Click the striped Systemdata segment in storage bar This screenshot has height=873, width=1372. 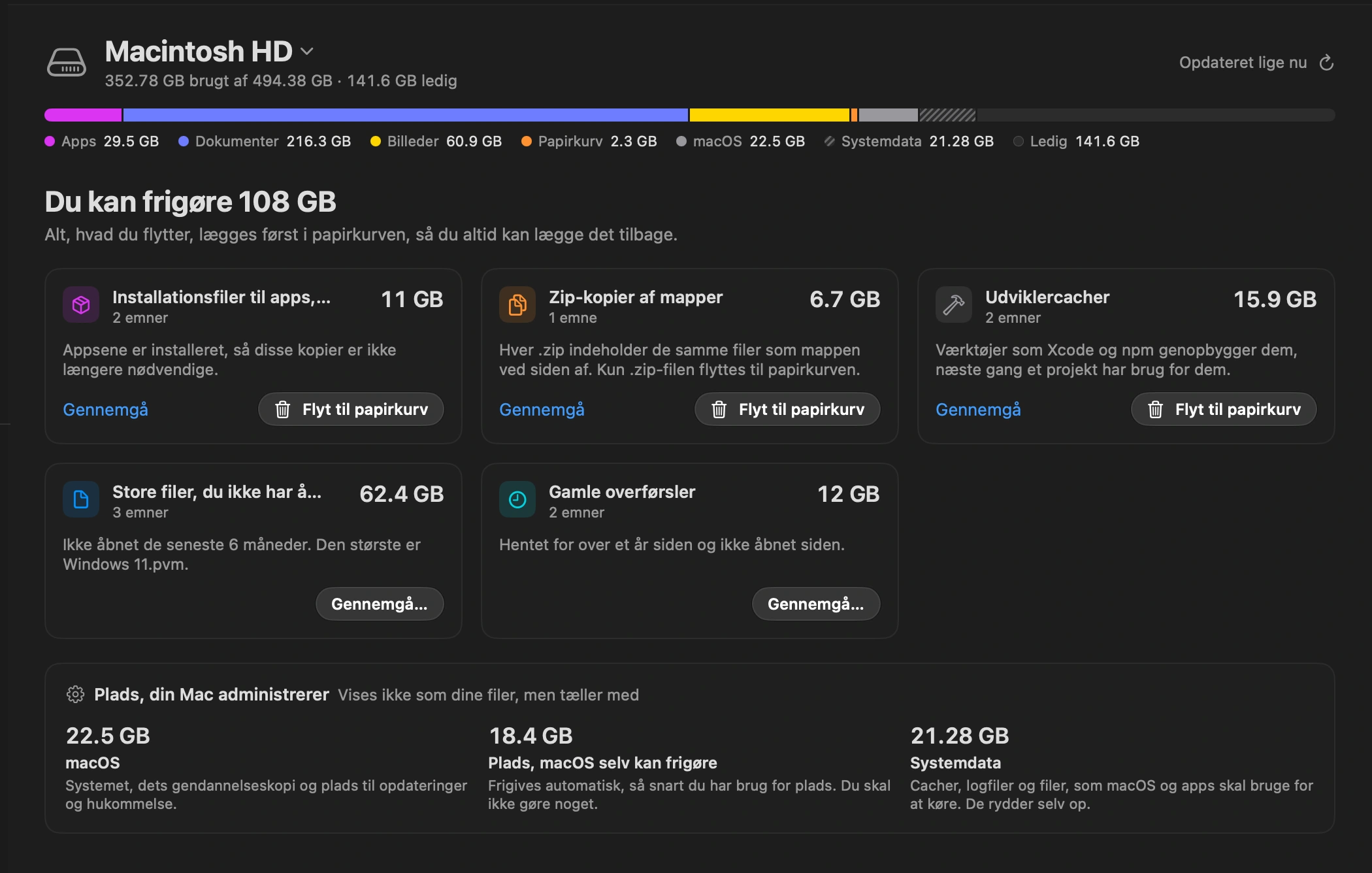(947, 115)
